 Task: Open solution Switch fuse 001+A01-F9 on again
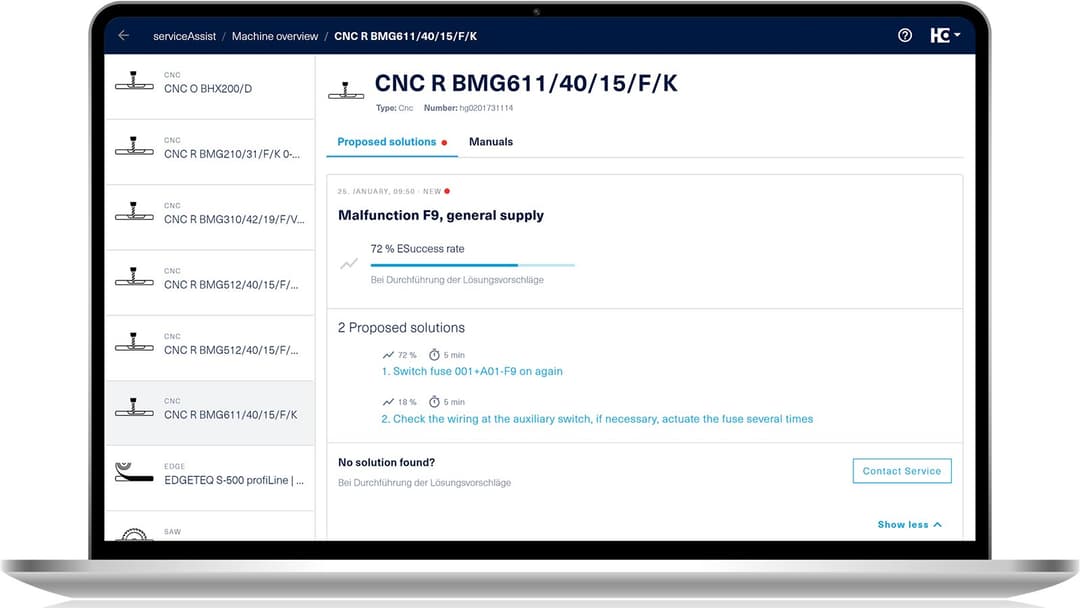pyautogui.click(x=472, y=371)
